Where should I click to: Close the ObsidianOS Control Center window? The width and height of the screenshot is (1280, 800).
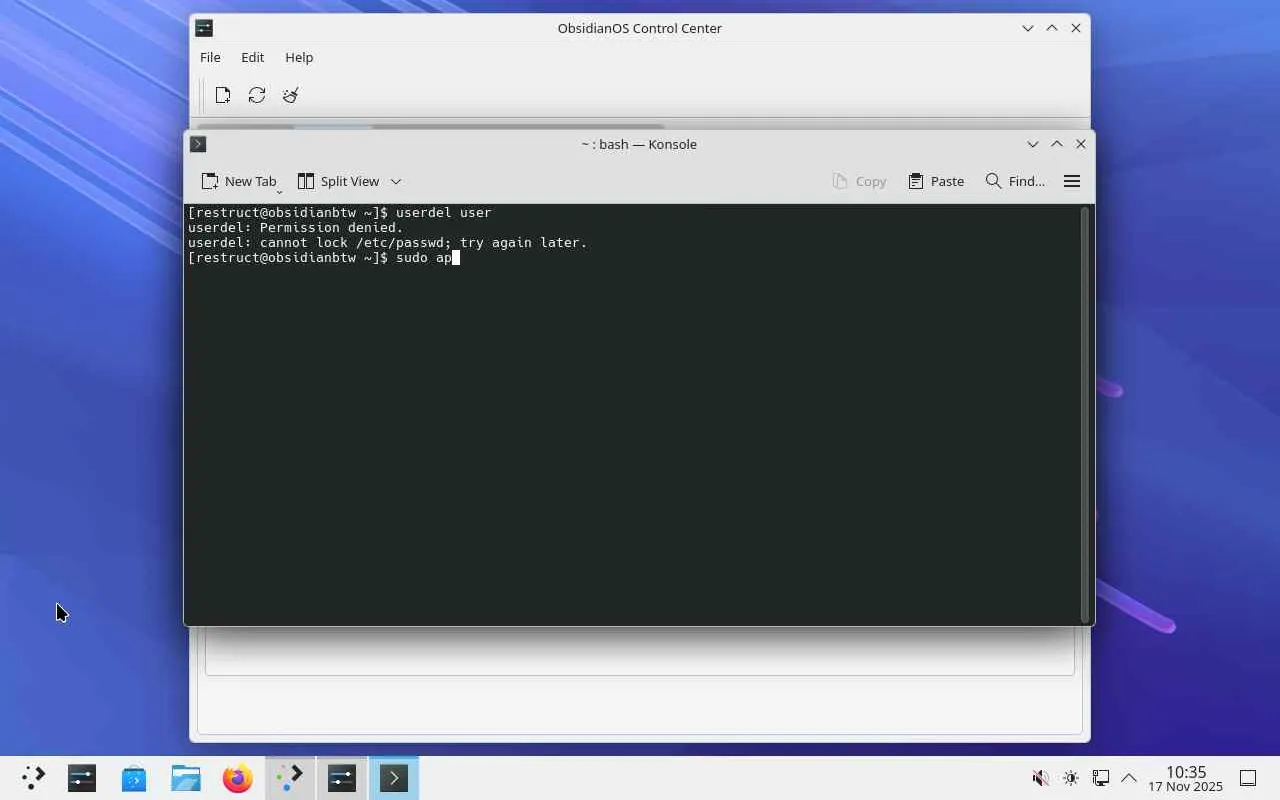(x=1076, y=28)
